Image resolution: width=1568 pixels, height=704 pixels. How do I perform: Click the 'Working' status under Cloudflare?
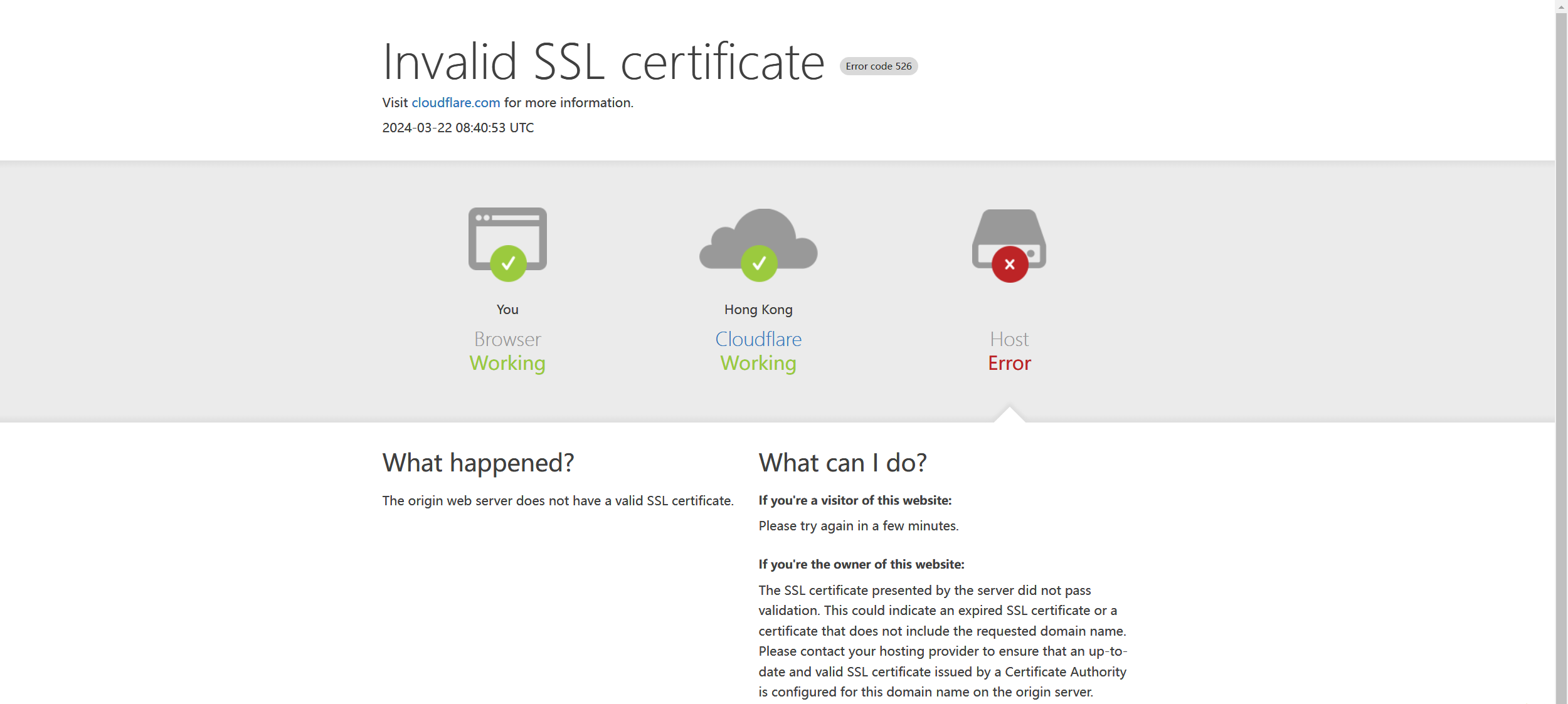pyautogui.click(x=758, y=364)
